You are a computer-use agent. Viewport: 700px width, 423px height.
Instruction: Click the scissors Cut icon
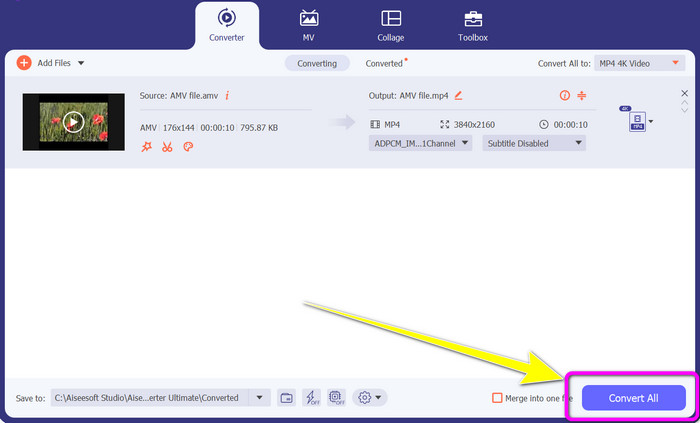[166, 147]
